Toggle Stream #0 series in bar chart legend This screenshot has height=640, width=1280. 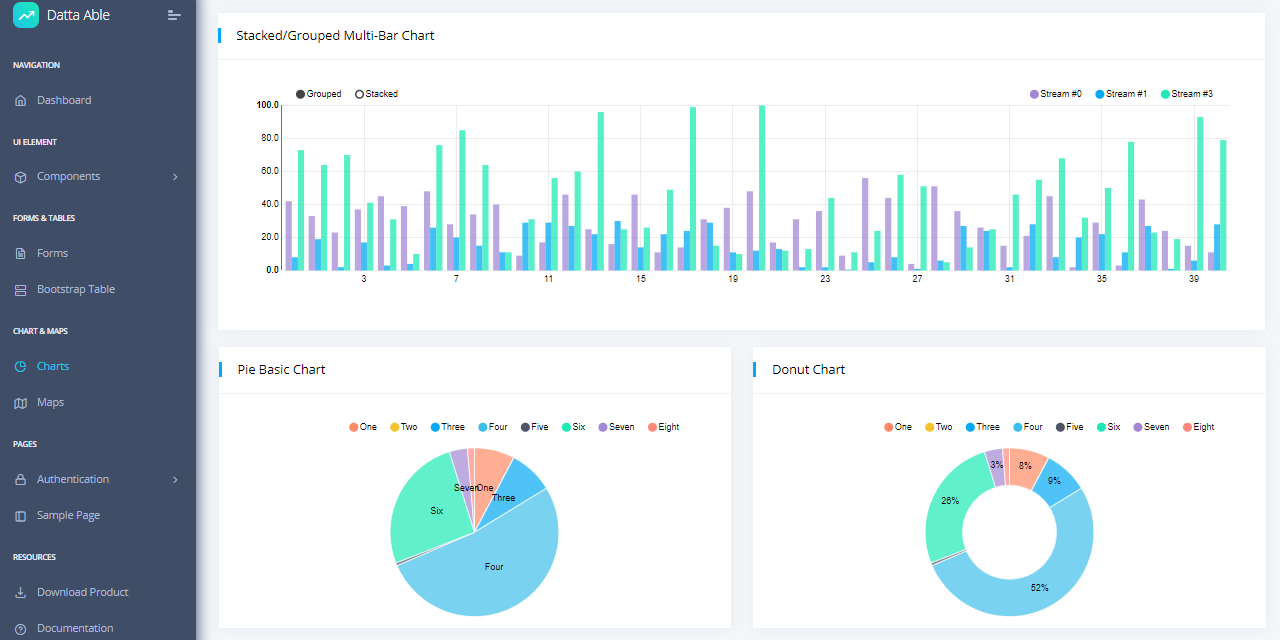[1035, 94]
